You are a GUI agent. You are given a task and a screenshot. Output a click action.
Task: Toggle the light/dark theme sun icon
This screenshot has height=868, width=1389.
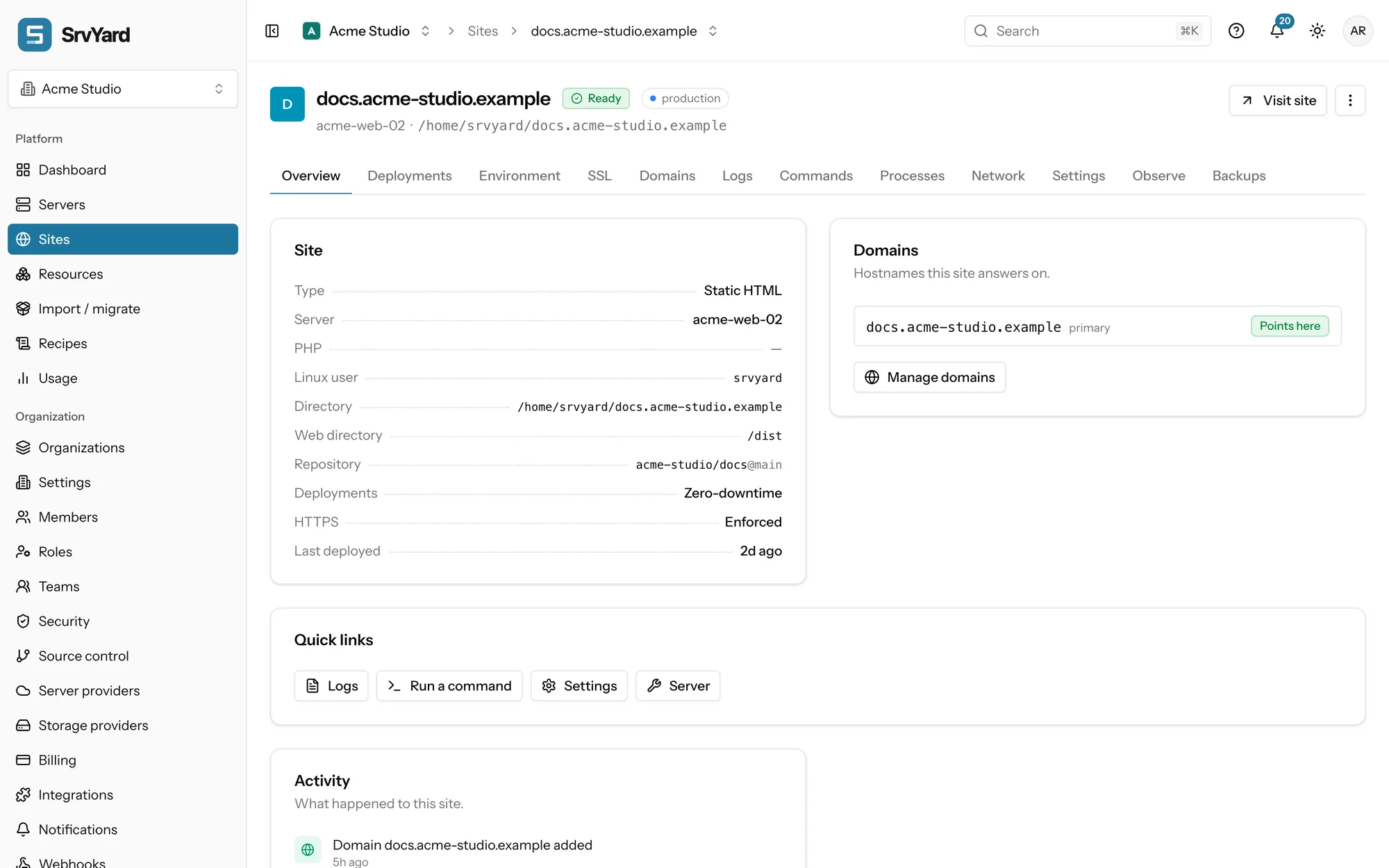point(1317,31)
